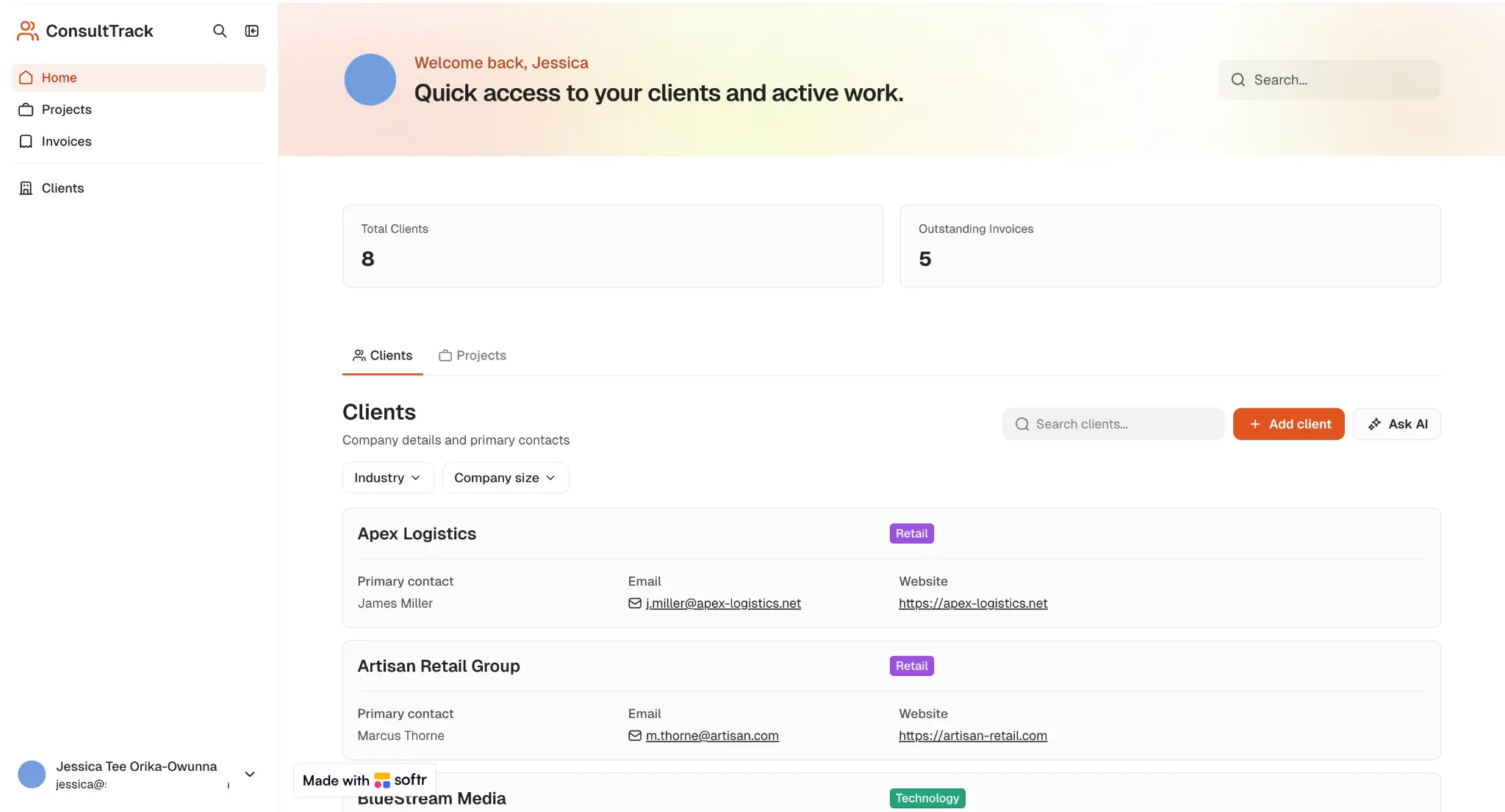Select the Total Clients card
This screenshot has height=812, width=1505.
(613, 245)
